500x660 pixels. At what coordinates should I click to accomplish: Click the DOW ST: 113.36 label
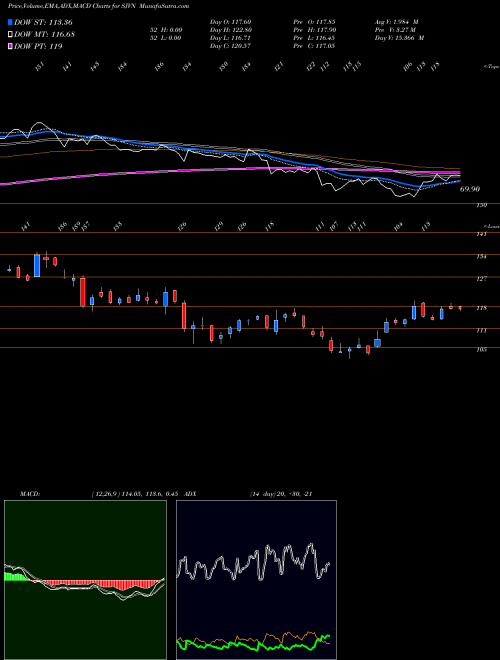click(44, 22)
